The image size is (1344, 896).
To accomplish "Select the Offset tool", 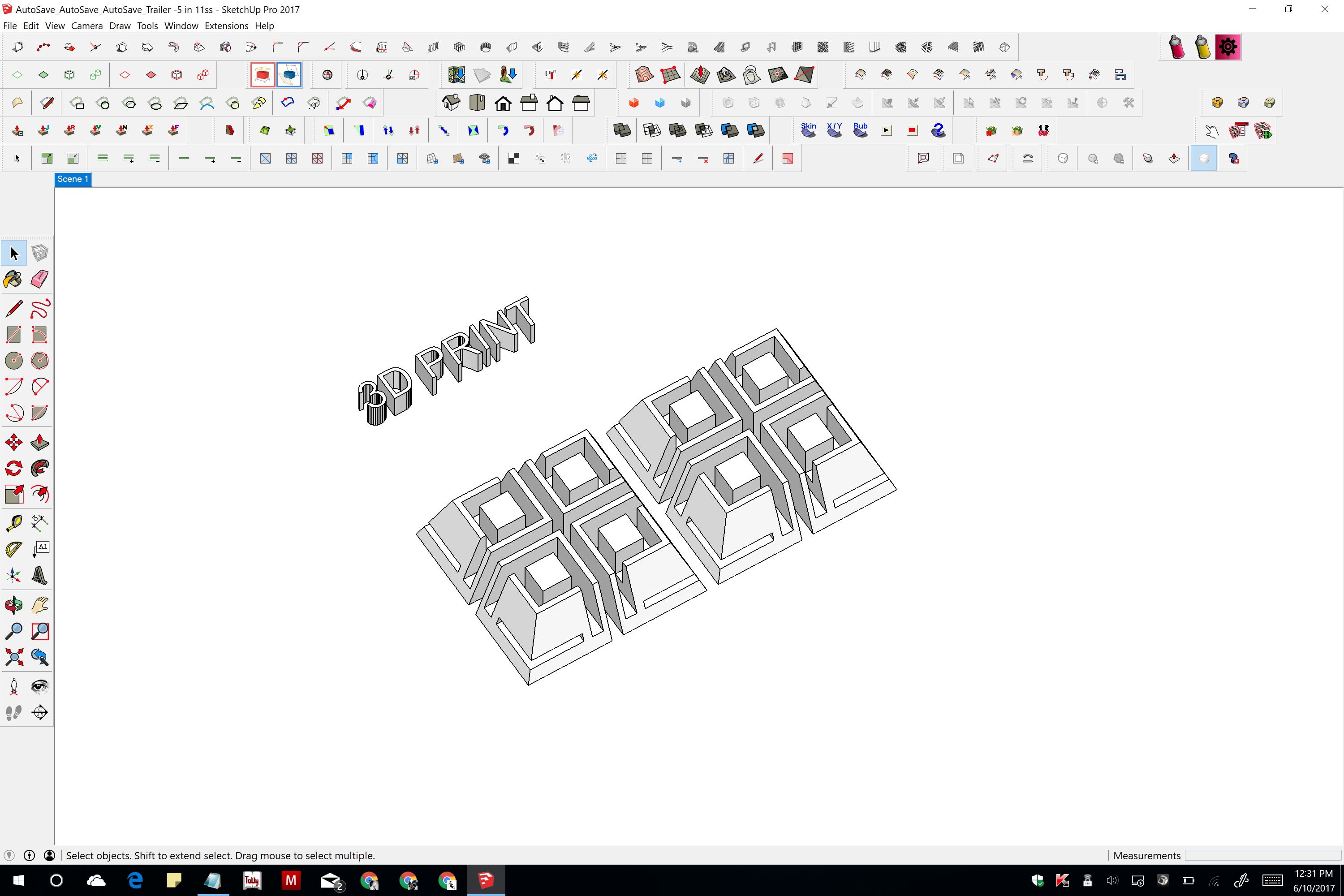I will pos(40,494).
